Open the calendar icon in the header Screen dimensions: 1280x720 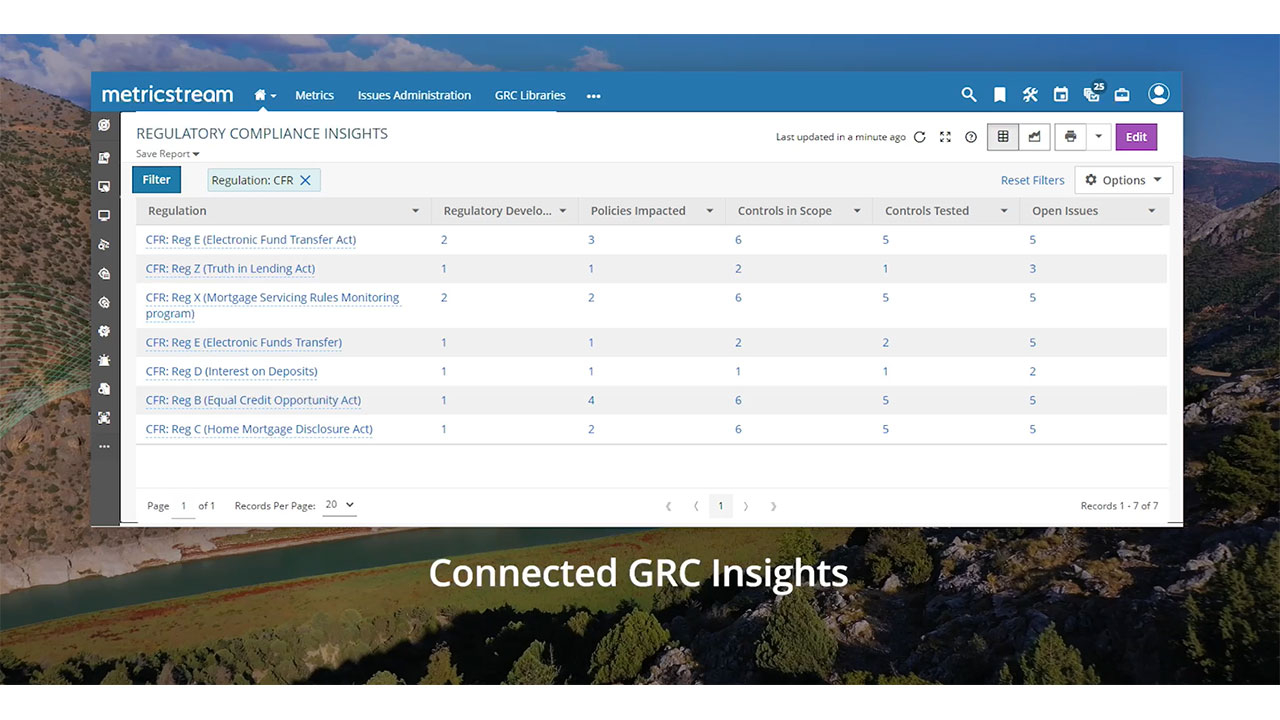[x=1061, y=95]
